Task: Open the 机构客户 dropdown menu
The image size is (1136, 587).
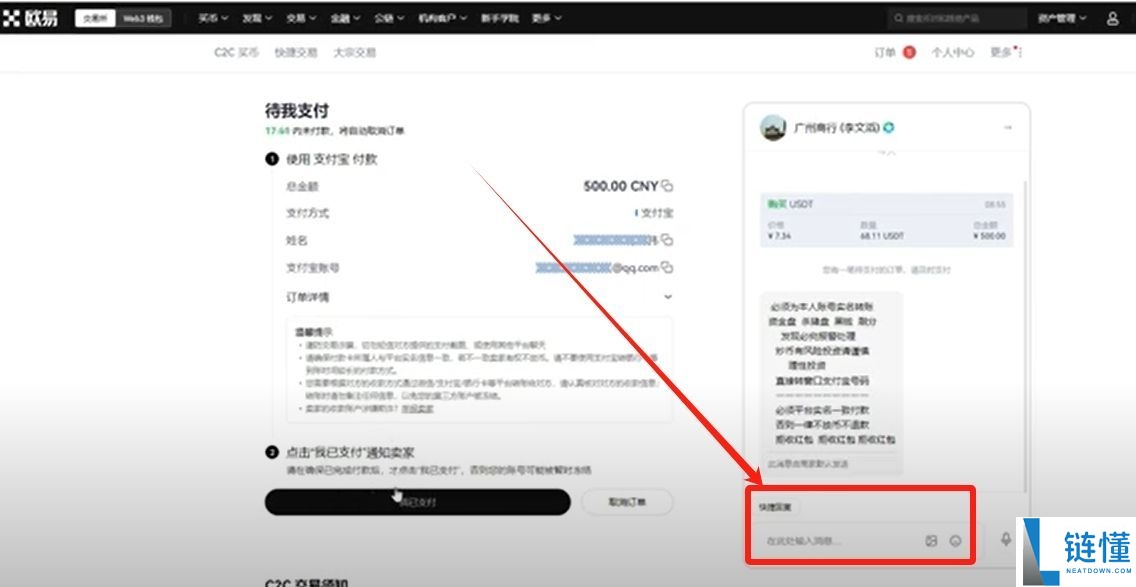Action: pos(443,18)
